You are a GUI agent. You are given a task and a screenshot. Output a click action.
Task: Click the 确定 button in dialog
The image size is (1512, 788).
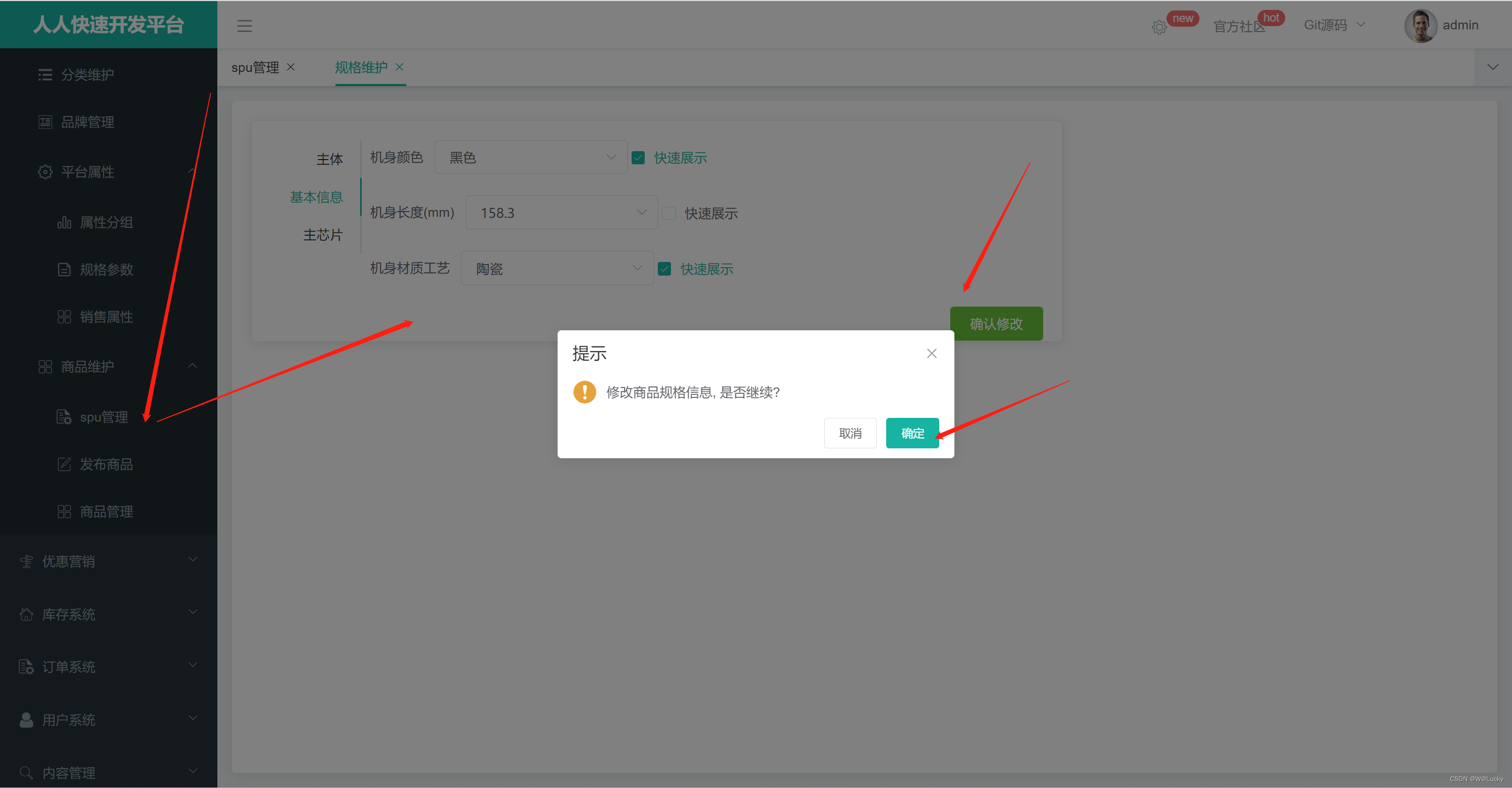[x=912, y=433]
